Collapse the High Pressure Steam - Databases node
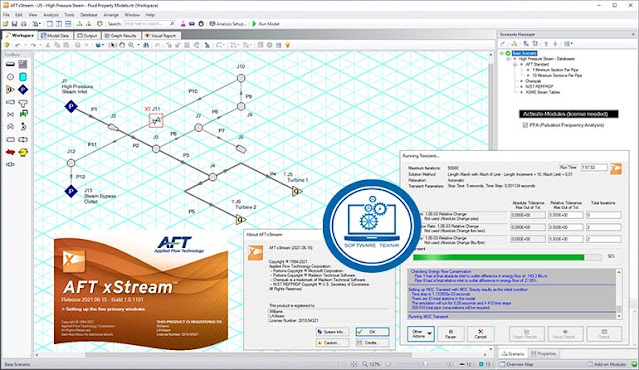The image size is (639, 370). point(509,59)
